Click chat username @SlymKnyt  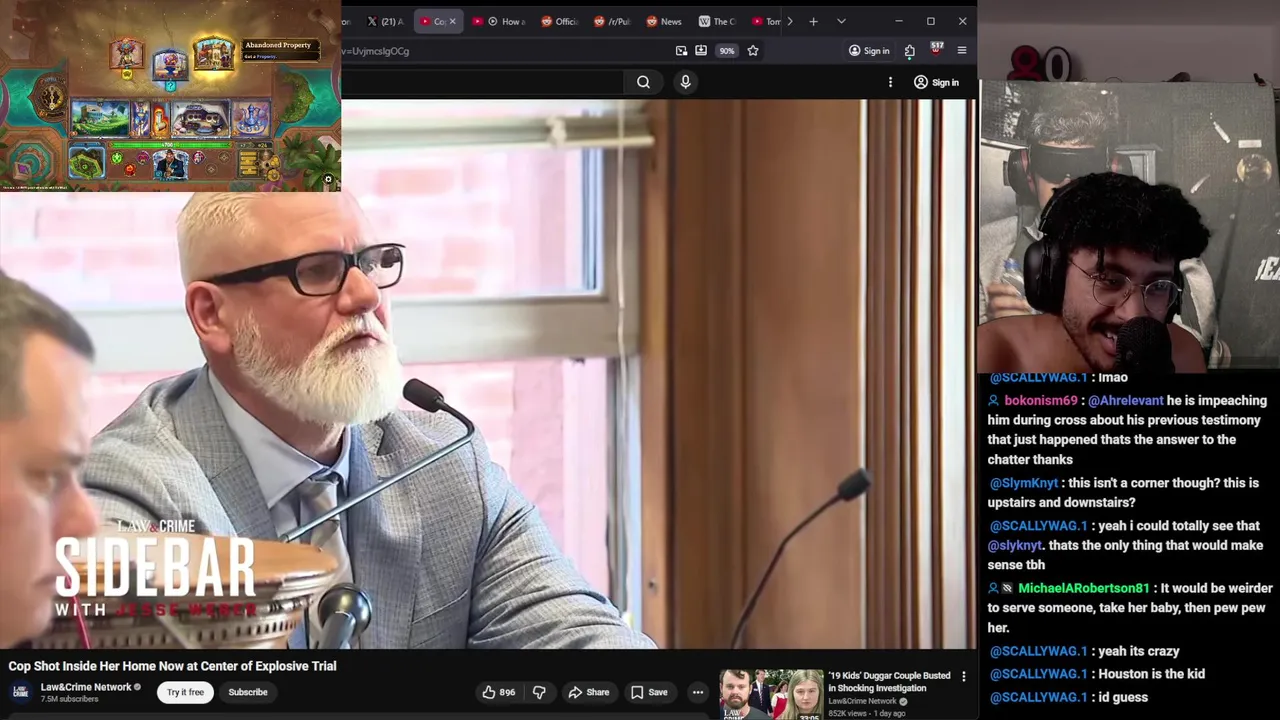point(1023,483)
